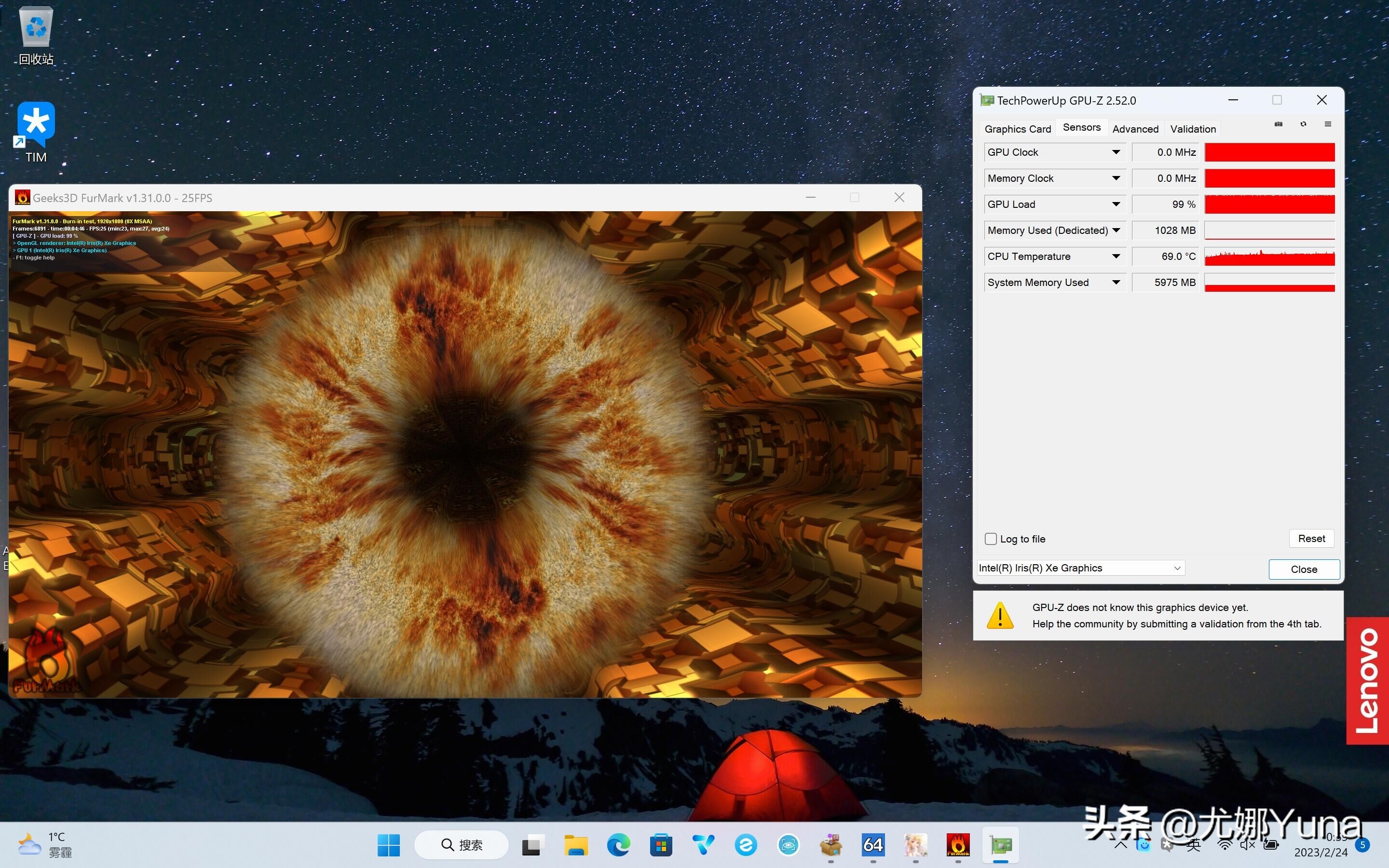Screen dimensions: 1389x868
Task: Click the GPU-Z taskbar icon
Action: [x=1000, y=844]
